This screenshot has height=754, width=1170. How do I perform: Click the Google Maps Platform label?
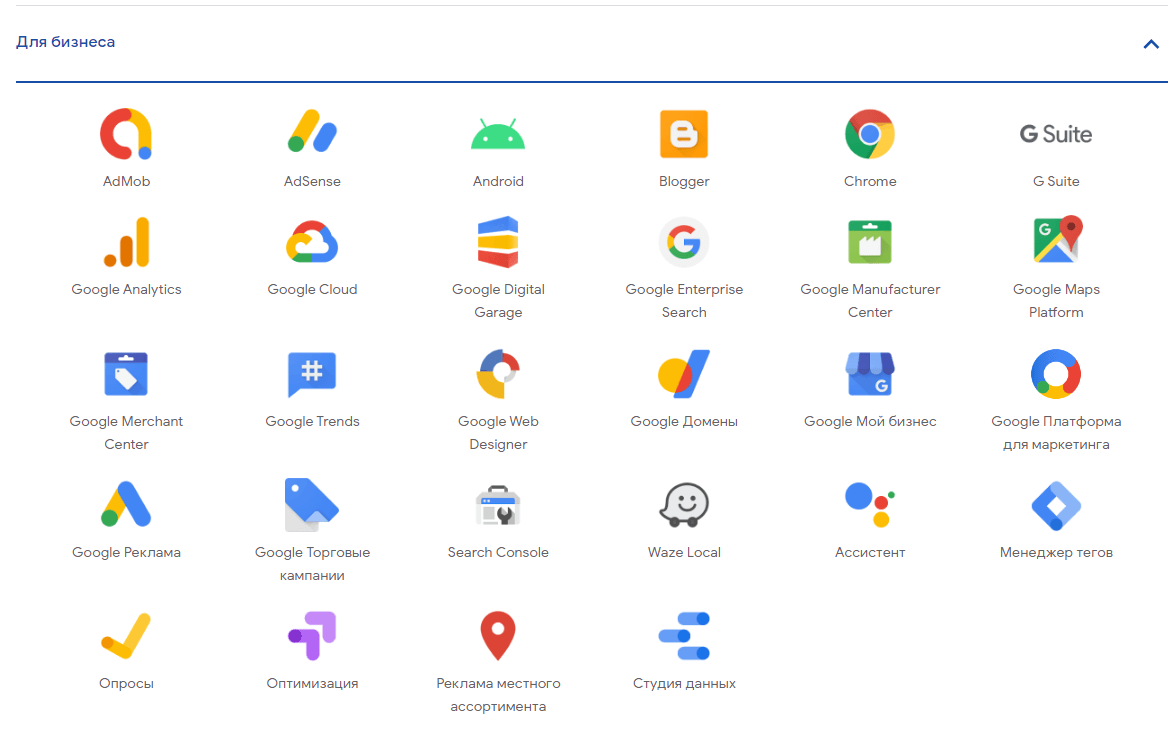[x=1056, y=301]
